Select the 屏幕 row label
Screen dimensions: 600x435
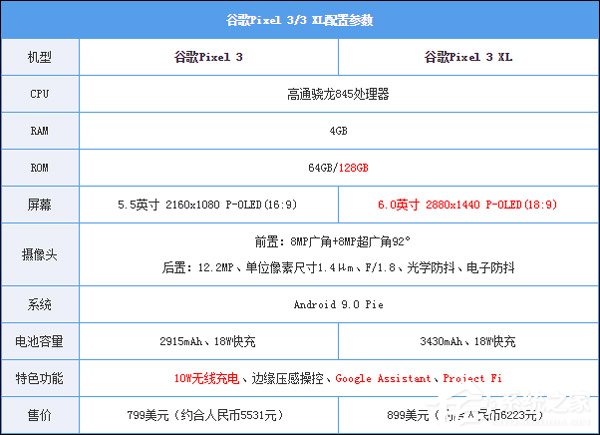tap(40, 203)
